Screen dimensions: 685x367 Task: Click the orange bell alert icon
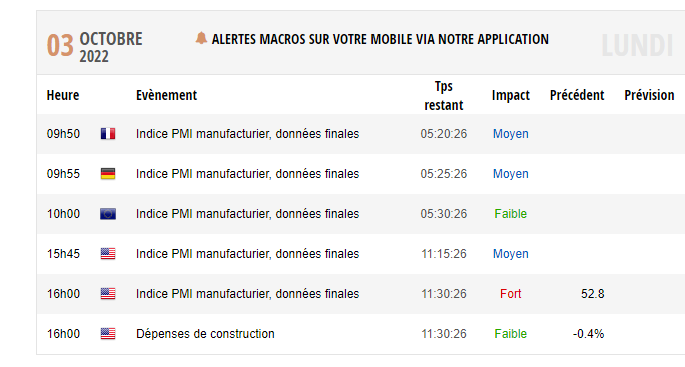pos(201,38)
